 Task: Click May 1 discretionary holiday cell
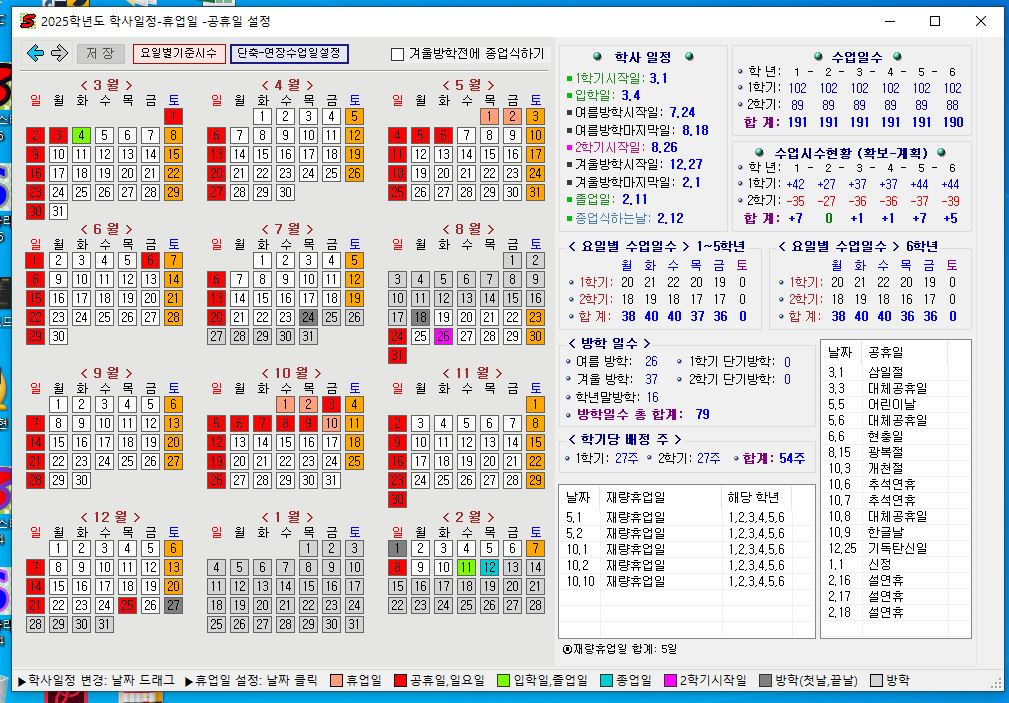pos(489,117)
